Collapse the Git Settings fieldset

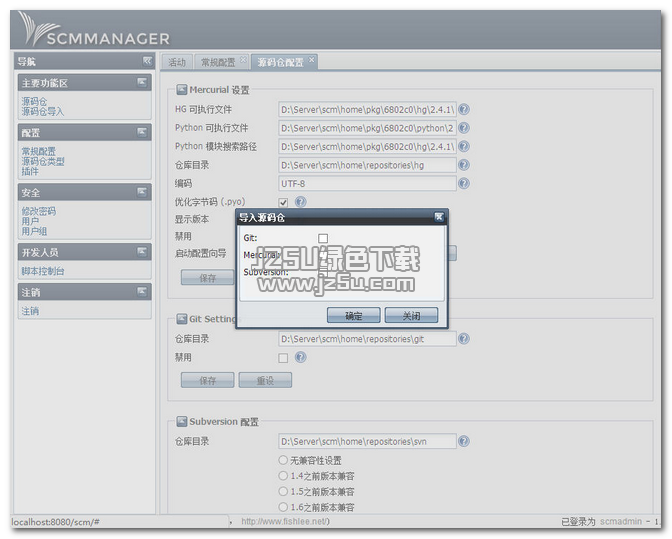182,319
